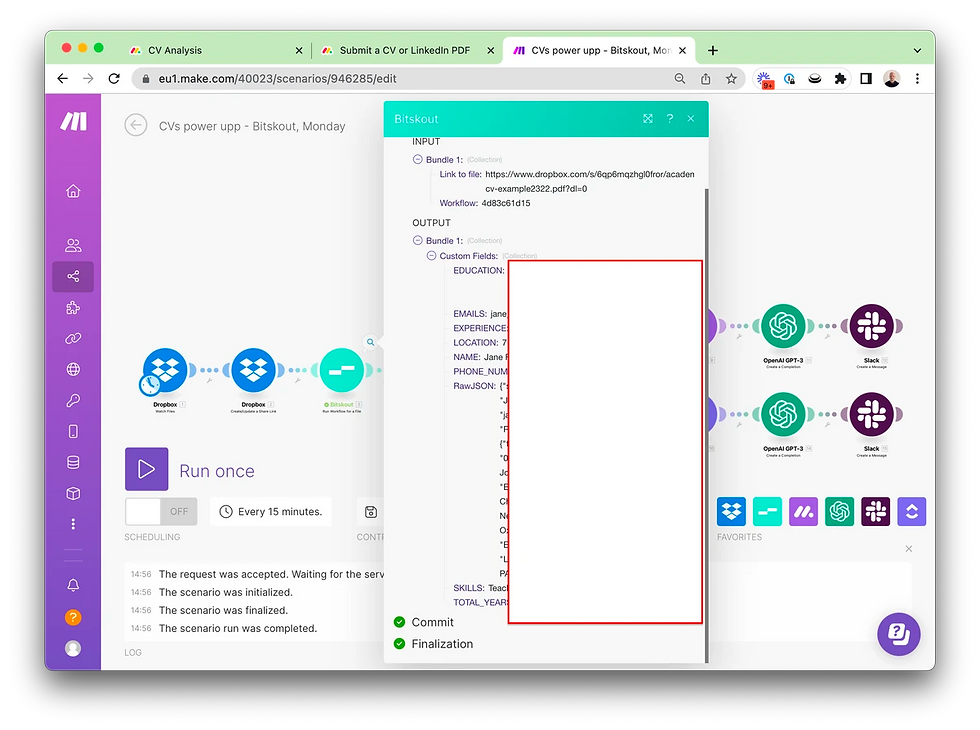Select the lower Slack Create a Message module
Viewport: 980px width, 730px height.
(x=872, y=414)
